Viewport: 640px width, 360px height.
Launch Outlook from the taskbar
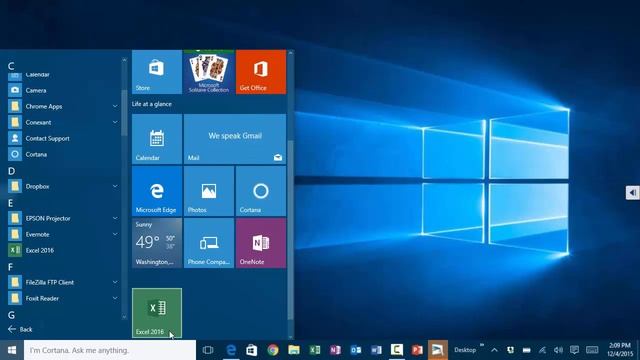(x=356, y=350)
